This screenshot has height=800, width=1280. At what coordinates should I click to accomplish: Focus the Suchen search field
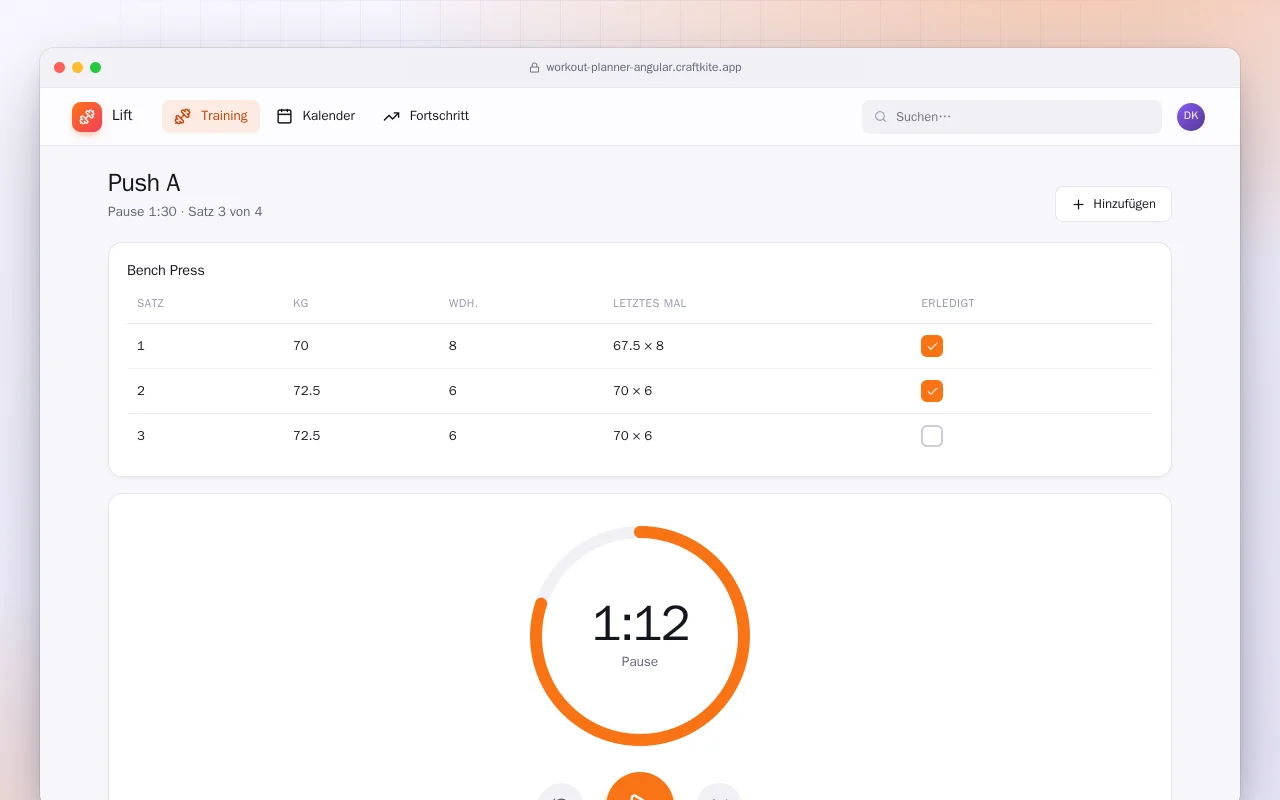coord(1012,117)
